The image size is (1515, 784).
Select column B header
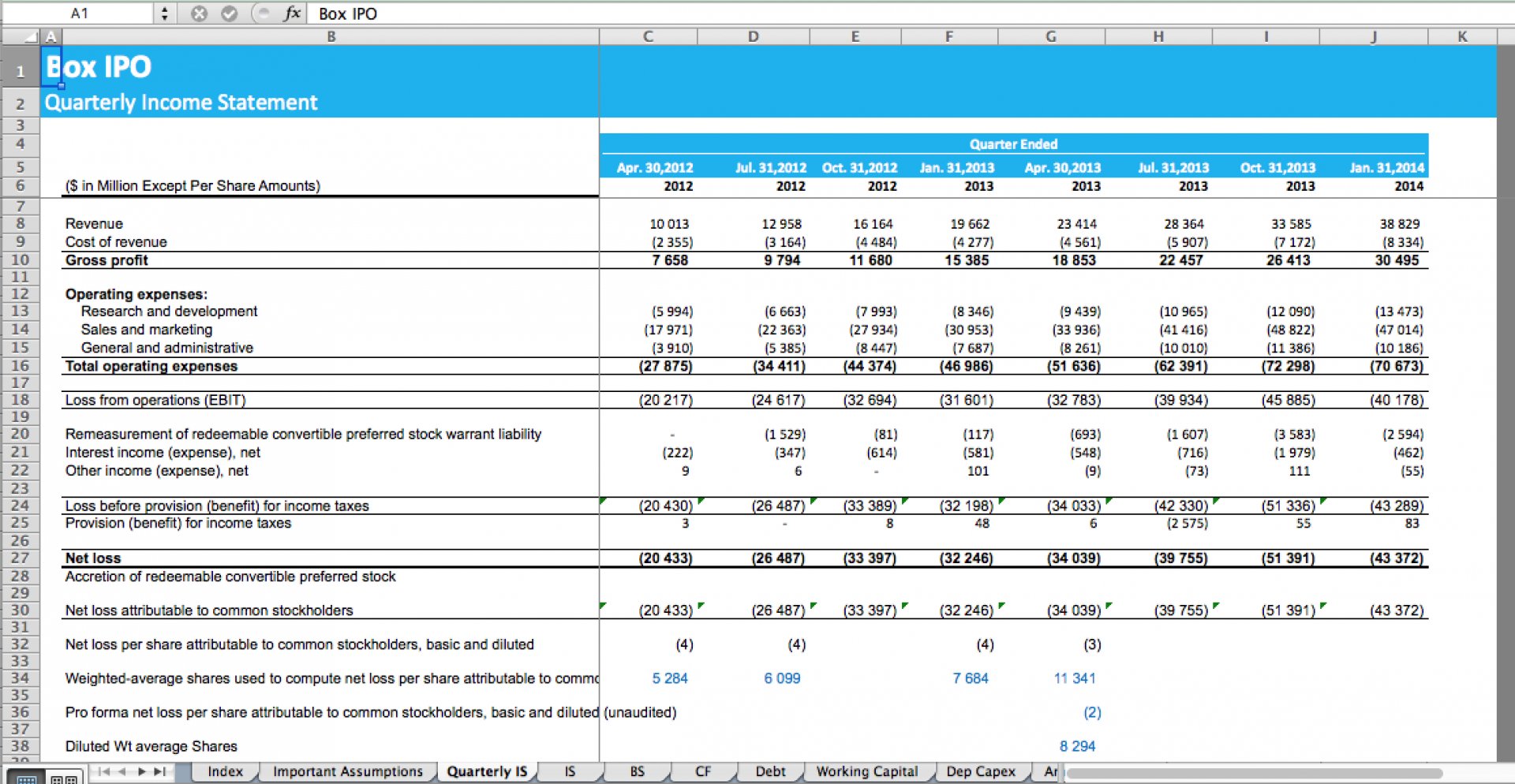(x=331, y=36)
